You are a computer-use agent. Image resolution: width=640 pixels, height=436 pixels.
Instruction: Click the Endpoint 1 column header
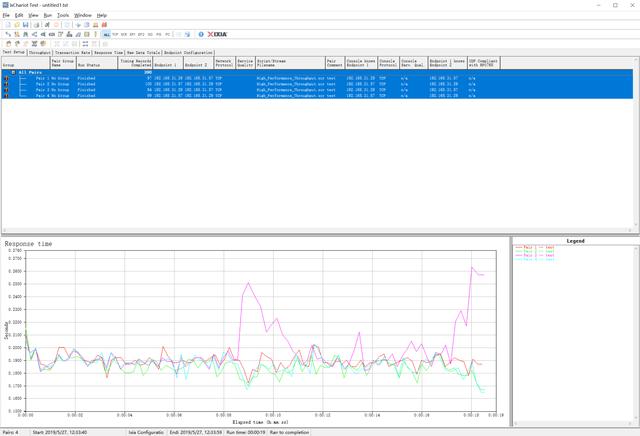(x=164, y=63)
